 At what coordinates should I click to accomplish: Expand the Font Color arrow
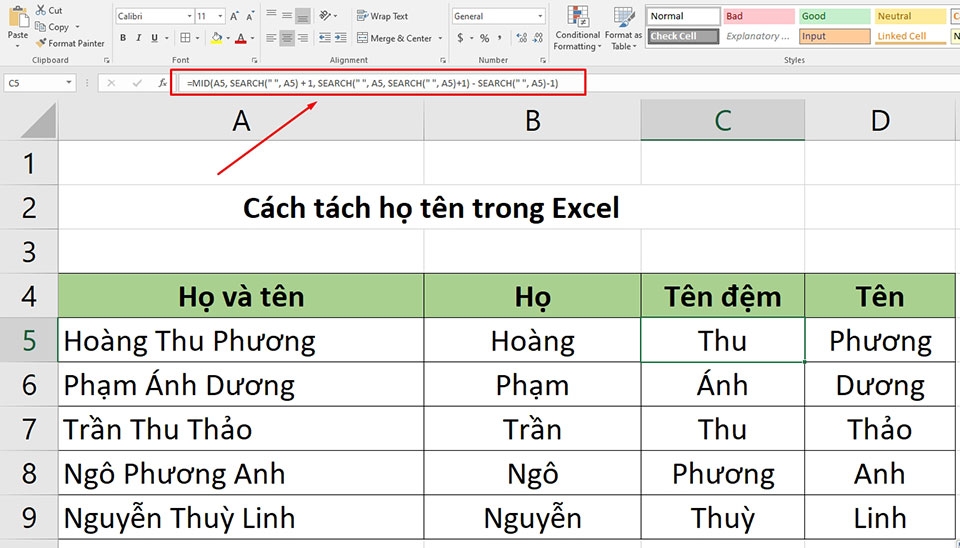pyautogui.click(x=252, y=39)
